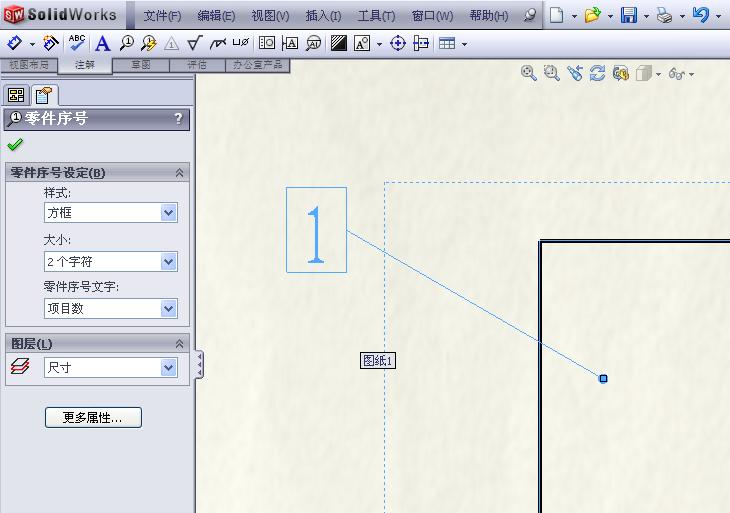This screenshot has height=513, width=730.
Task: Switch to the 评估 tab
Action: (197, 65)
